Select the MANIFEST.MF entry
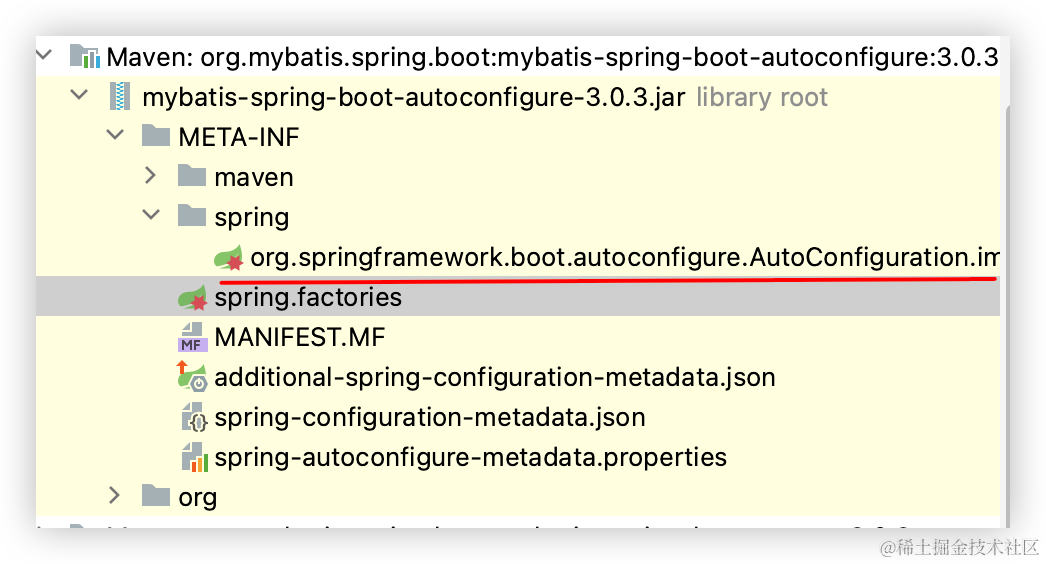1046x564 pixels. pos(299,338)
